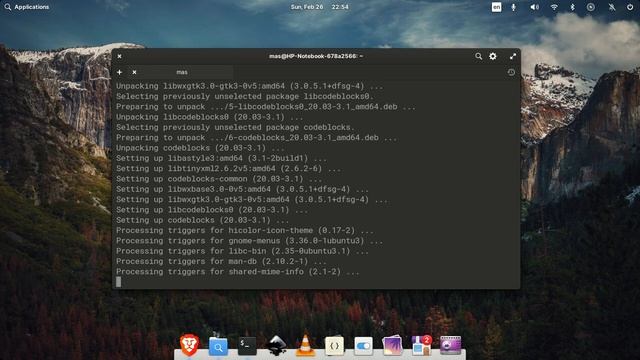Click line "Selecting previously unselected package codeblocks."
This screenshot has width=640, height=360.
point(235,127)
